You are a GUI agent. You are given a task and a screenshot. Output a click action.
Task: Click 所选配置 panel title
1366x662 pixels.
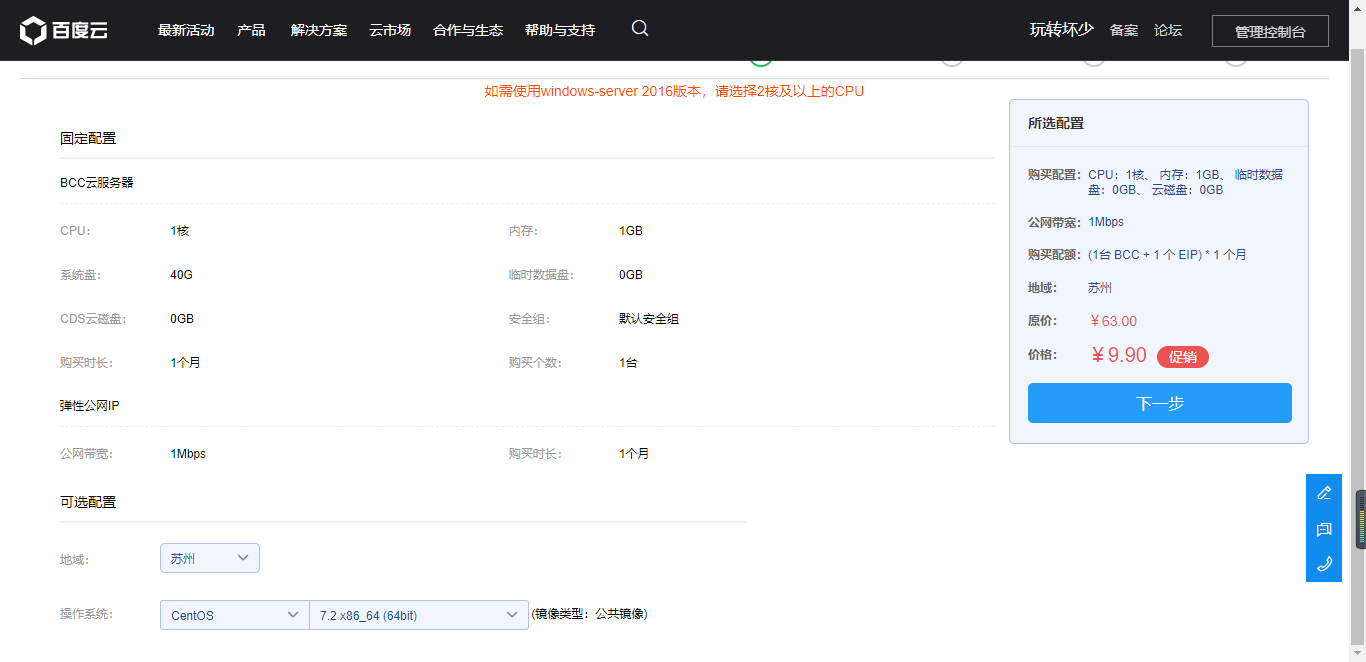pyautogui.click(x=1056, y=123)
